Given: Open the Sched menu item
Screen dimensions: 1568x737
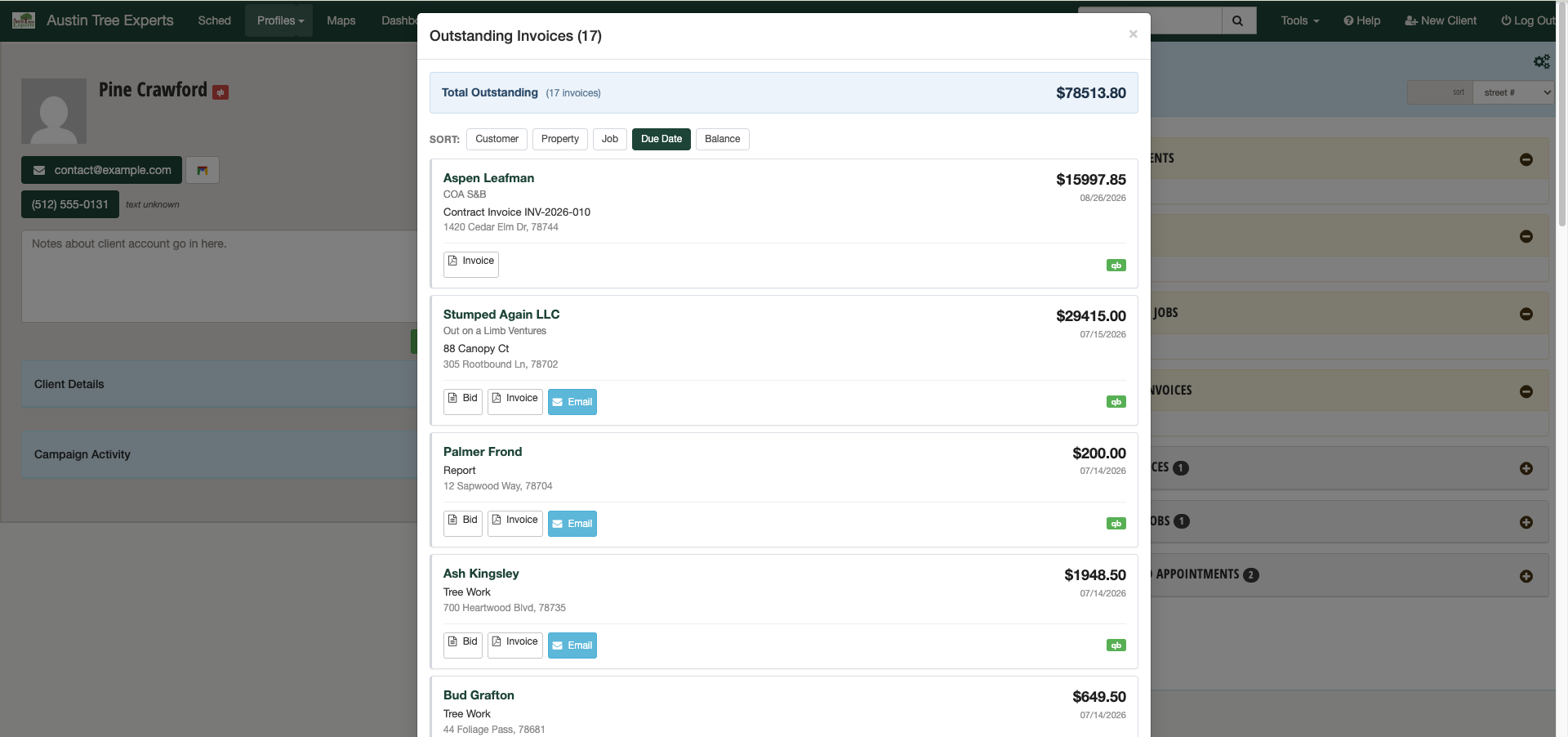Looking at the screenshot, I should click(214, 20).
